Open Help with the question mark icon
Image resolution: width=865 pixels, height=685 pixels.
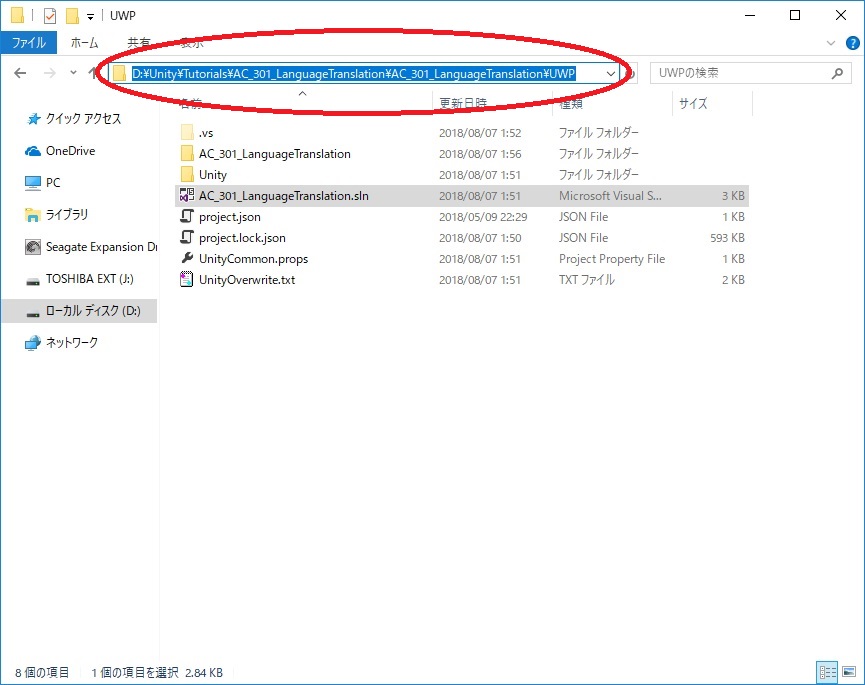click(x=852, y=43)
